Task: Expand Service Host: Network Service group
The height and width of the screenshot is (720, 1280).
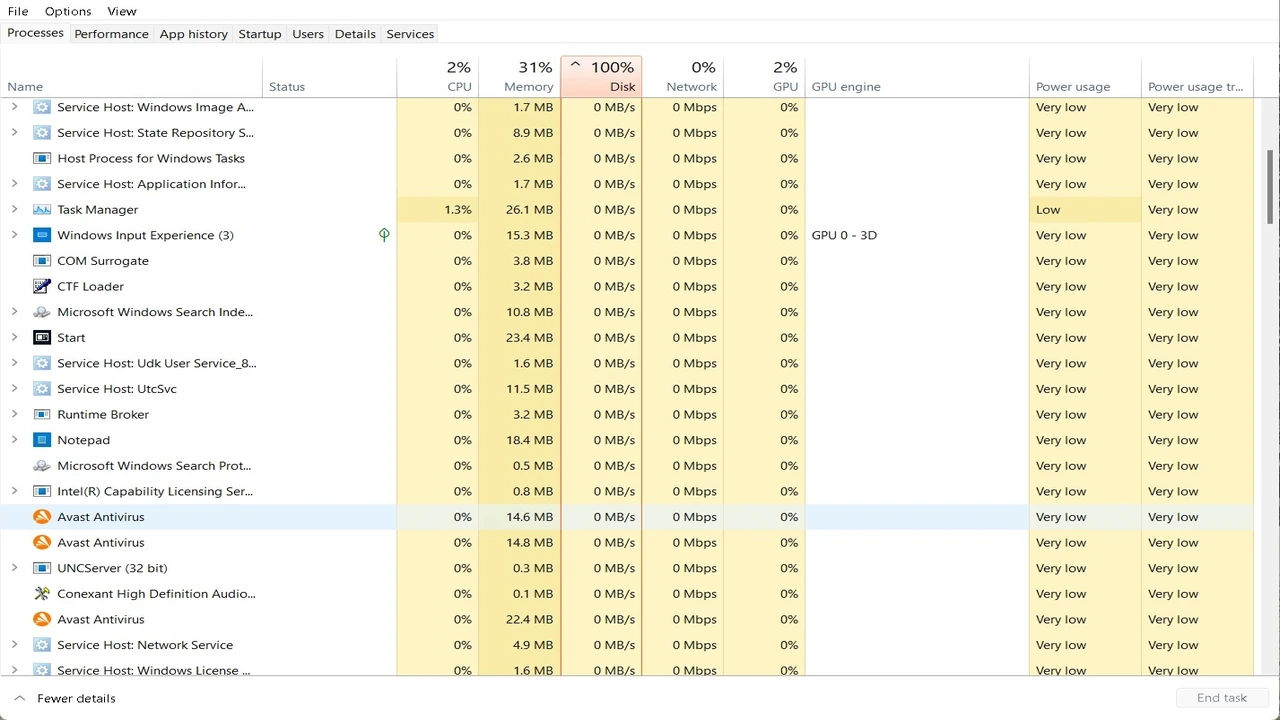Action: [14, 645]
